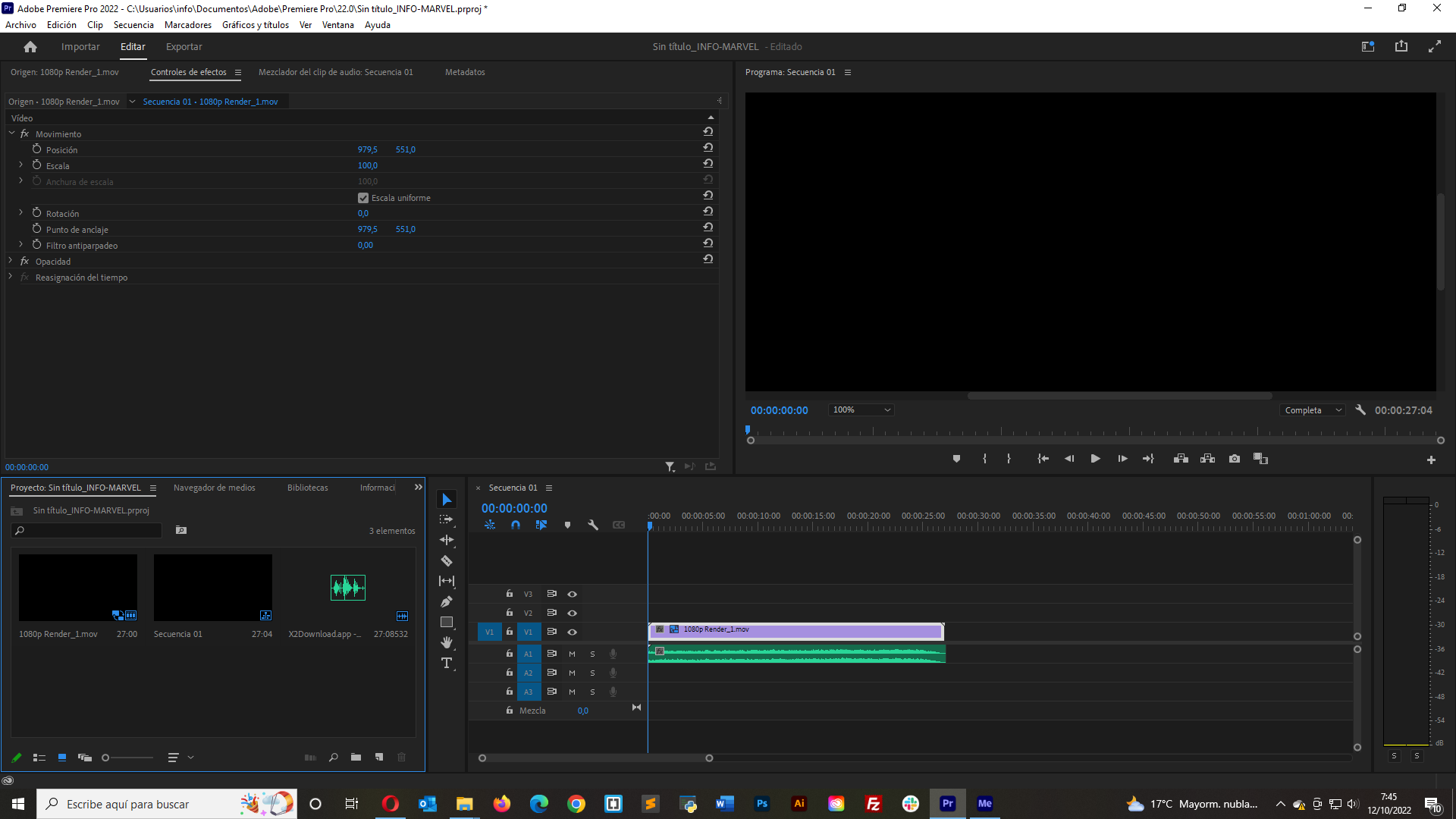The height and width of the screenshot is (819, 1456).
Task: Switch to Navegador de medios tab
Action: tap(214, 488)
